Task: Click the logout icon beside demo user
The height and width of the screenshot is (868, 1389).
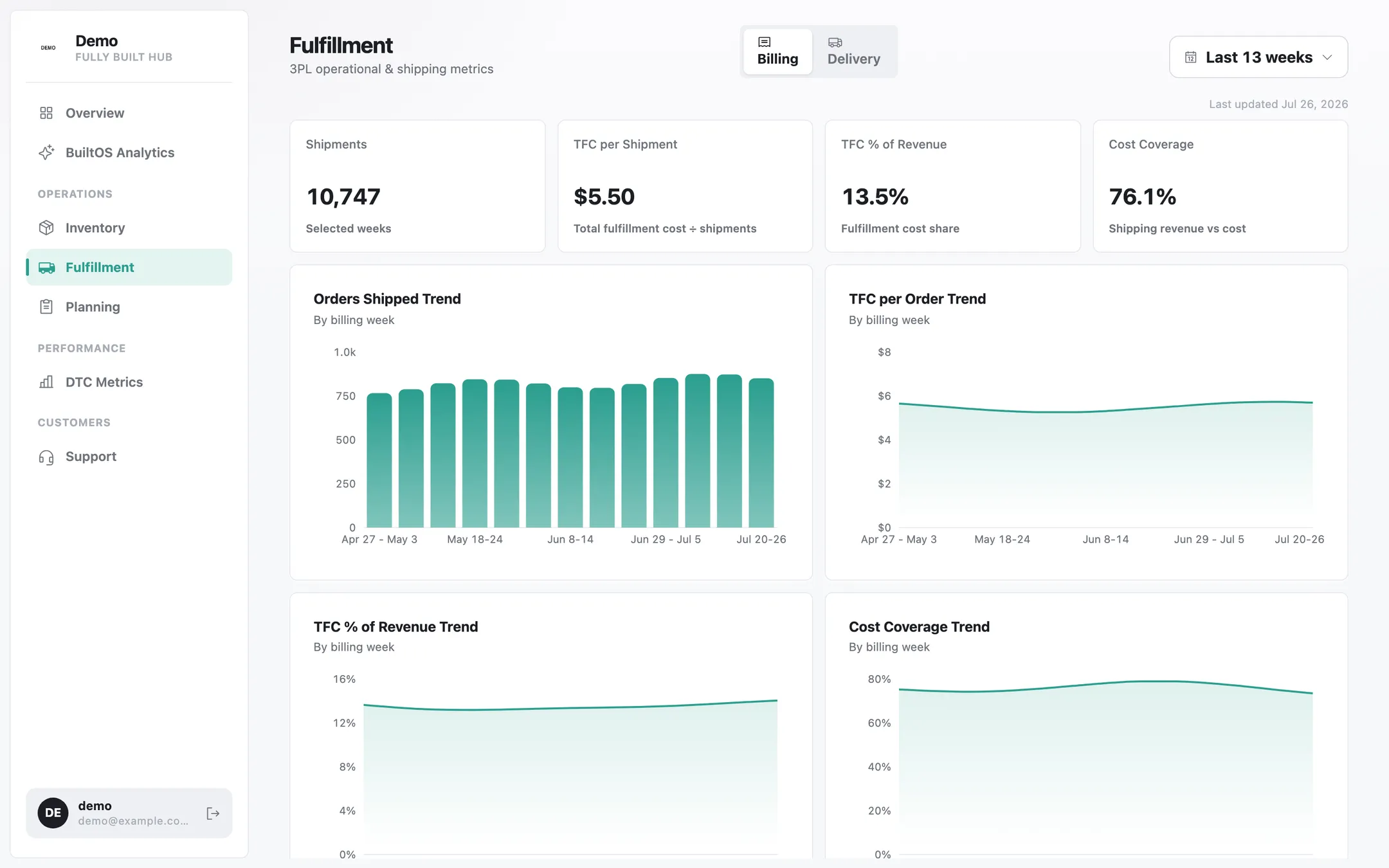Action: point(213,813)
